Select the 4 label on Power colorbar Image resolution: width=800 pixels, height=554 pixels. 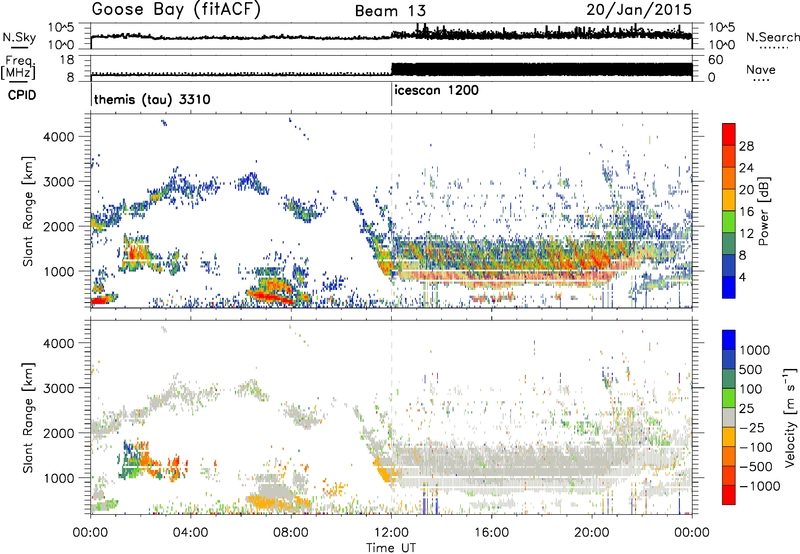click(x=743, y=277)
